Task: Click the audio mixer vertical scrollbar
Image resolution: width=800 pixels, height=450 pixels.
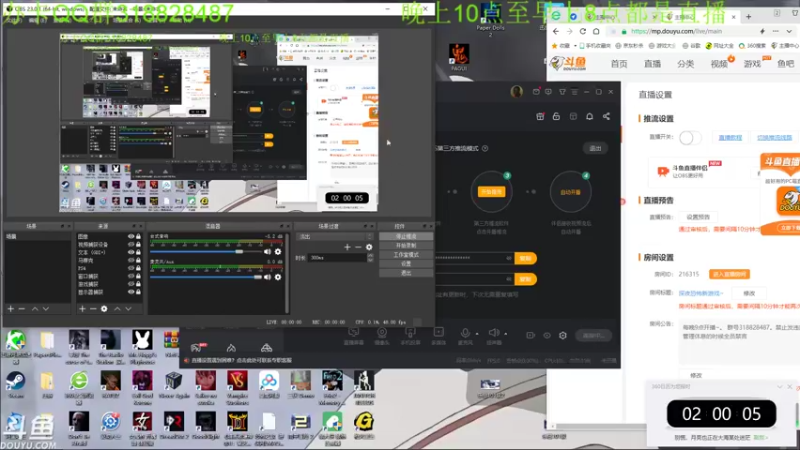Action: point(287,272)
